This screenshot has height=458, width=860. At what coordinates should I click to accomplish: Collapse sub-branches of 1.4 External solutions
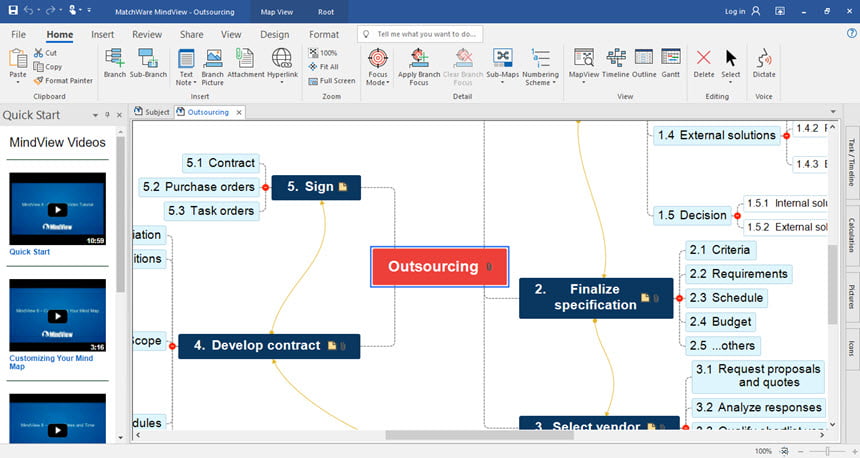786,135
